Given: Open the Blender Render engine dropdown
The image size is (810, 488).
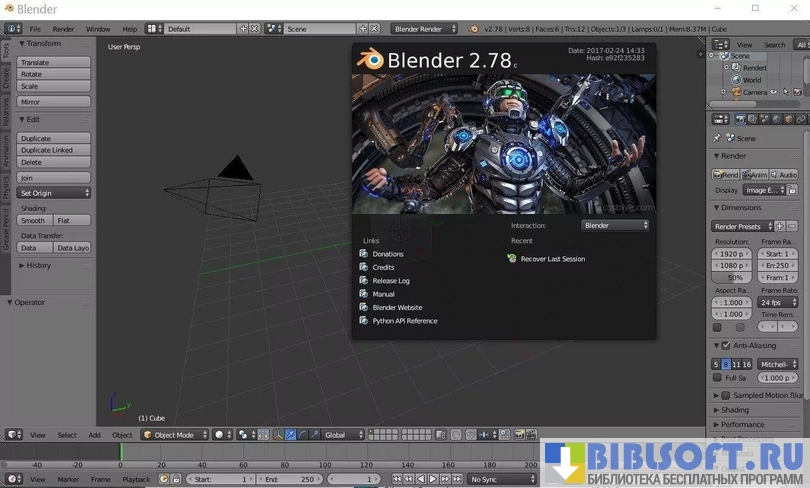Looking at the screenshot, I should click(x=424, y=29).
